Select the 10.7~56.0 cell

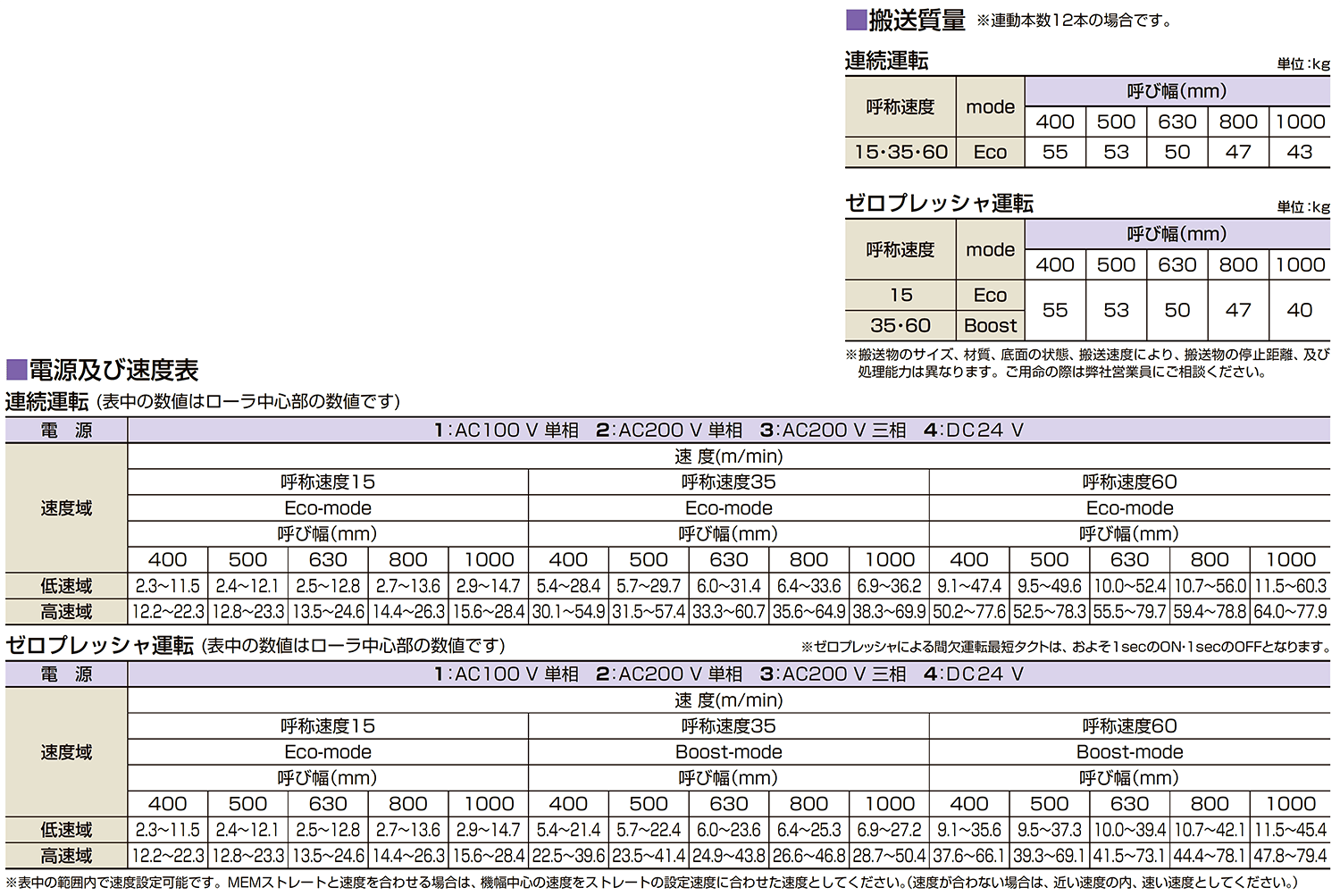tap(1210, 586)
